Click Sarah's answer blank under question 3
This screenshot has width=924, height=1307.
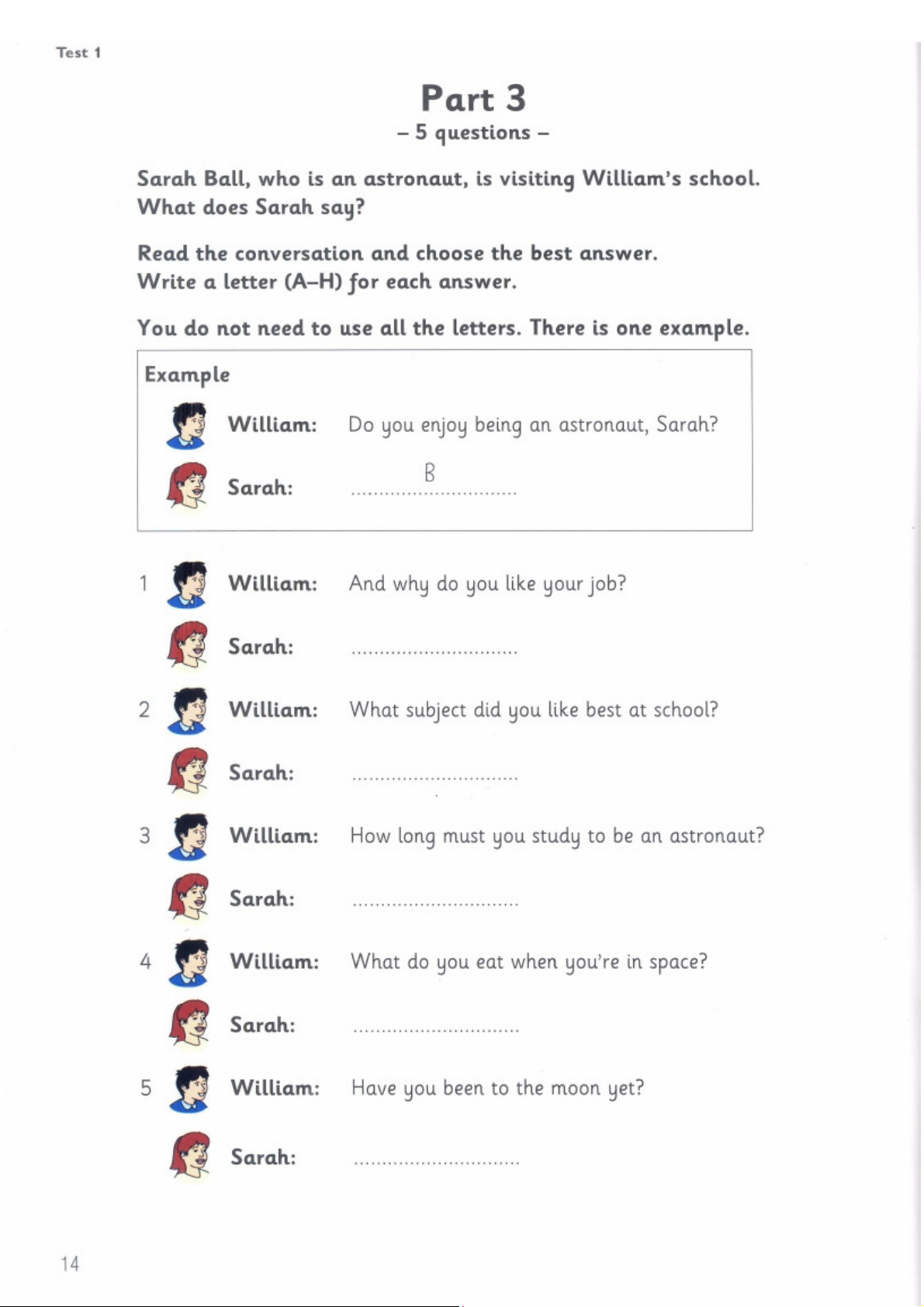pyautogui.click(x=435, y=902)
